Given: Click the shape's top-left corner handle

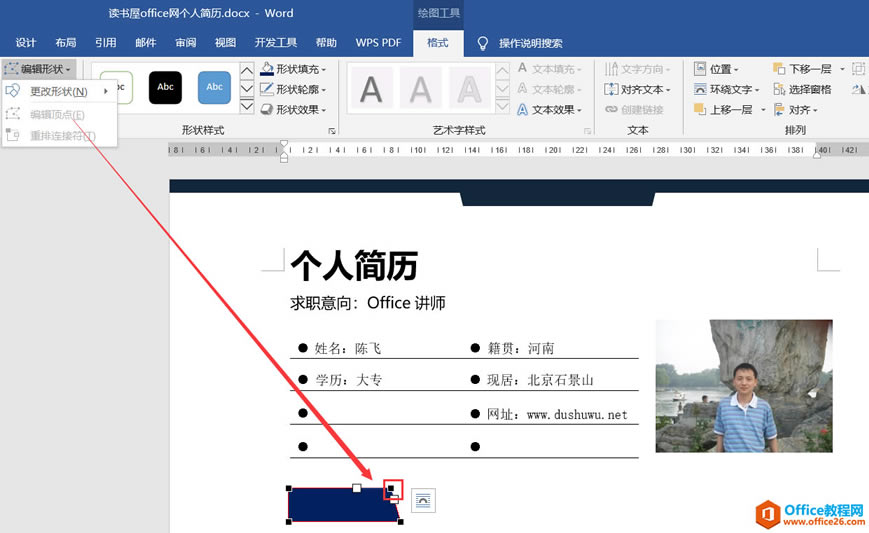Looking at the screenshot, I should (x=289, y=488).
